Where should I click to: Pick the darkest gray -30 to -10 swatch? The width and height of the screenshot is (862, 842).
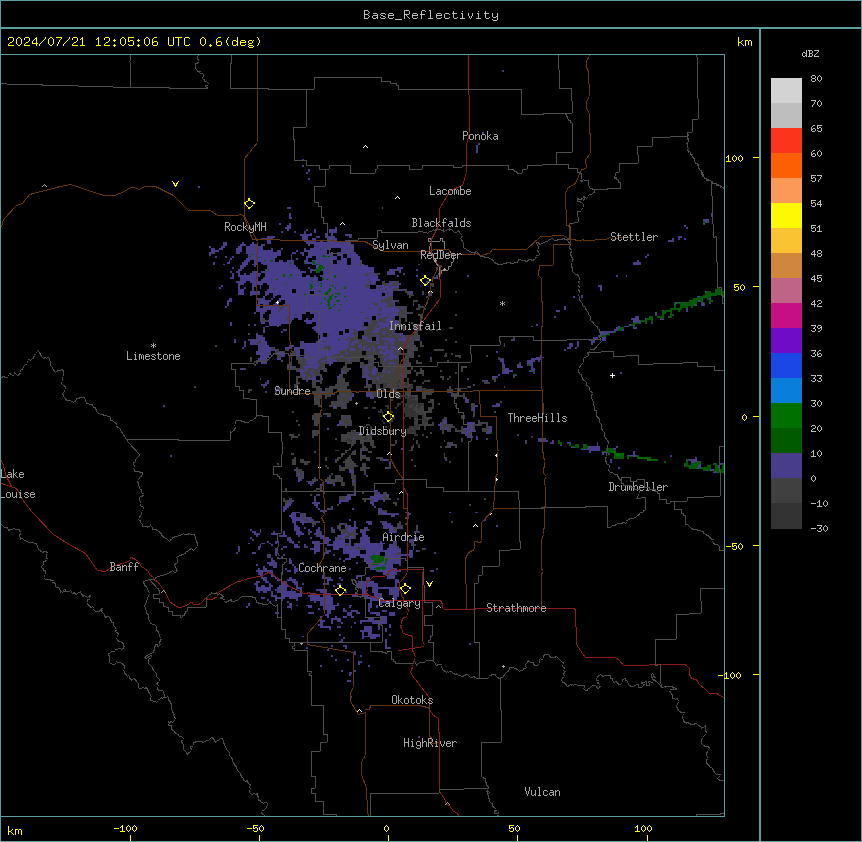point(786,516)
